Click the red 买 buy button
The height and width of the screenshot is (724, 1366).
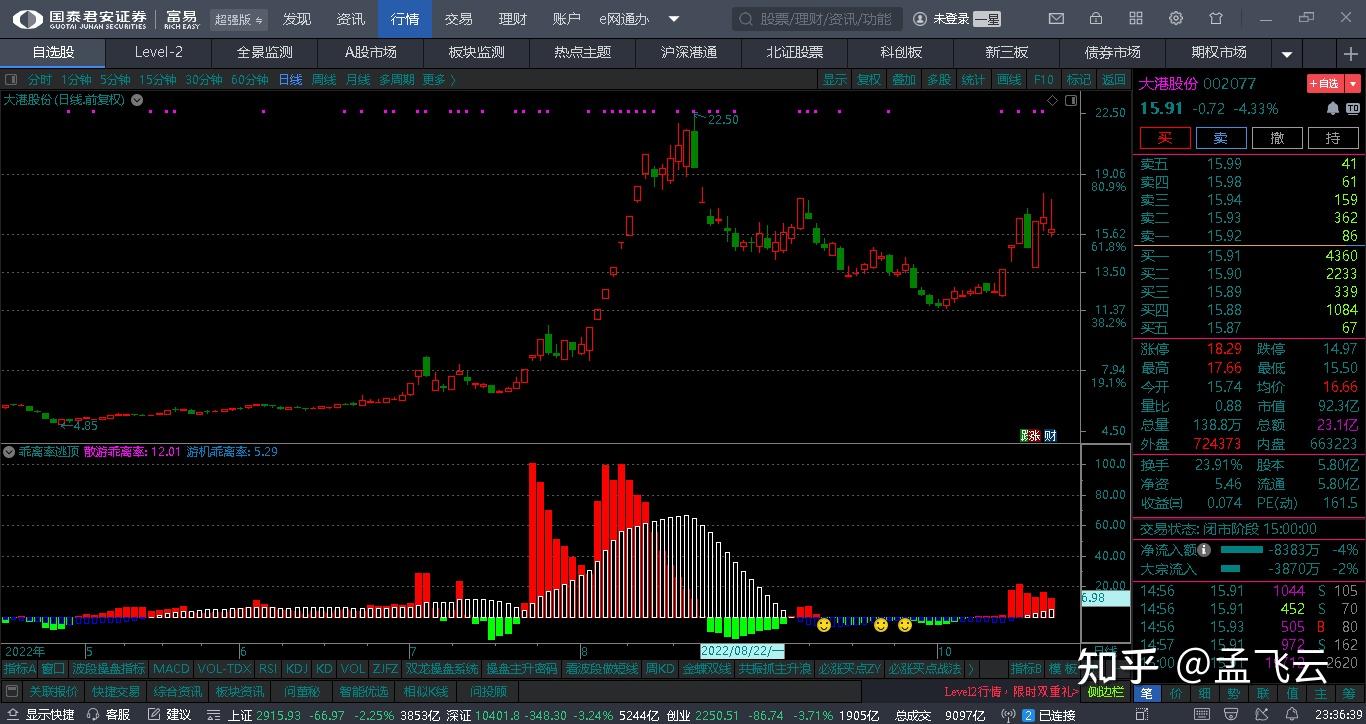click(1165, 138)
